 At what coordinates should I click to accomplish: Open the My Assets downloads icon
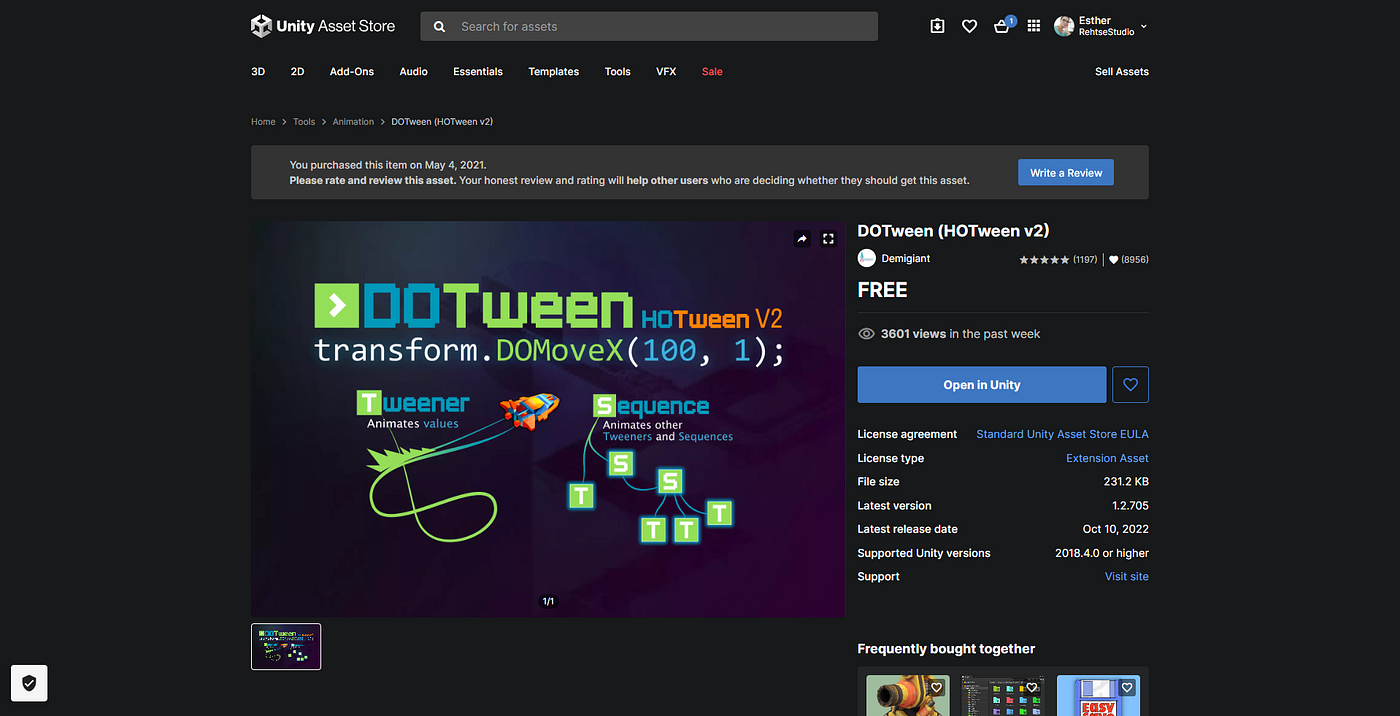pos(937,25)
